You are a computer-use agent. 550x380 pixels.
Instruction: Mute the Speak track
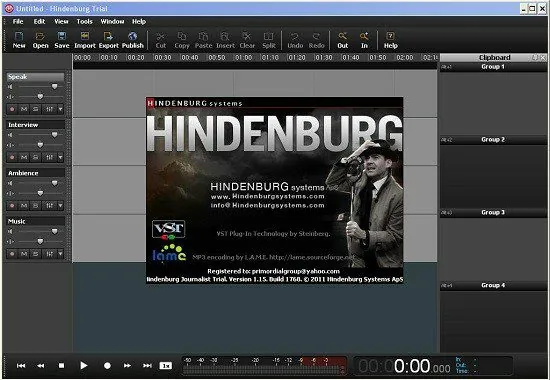(x=24, y=109)
